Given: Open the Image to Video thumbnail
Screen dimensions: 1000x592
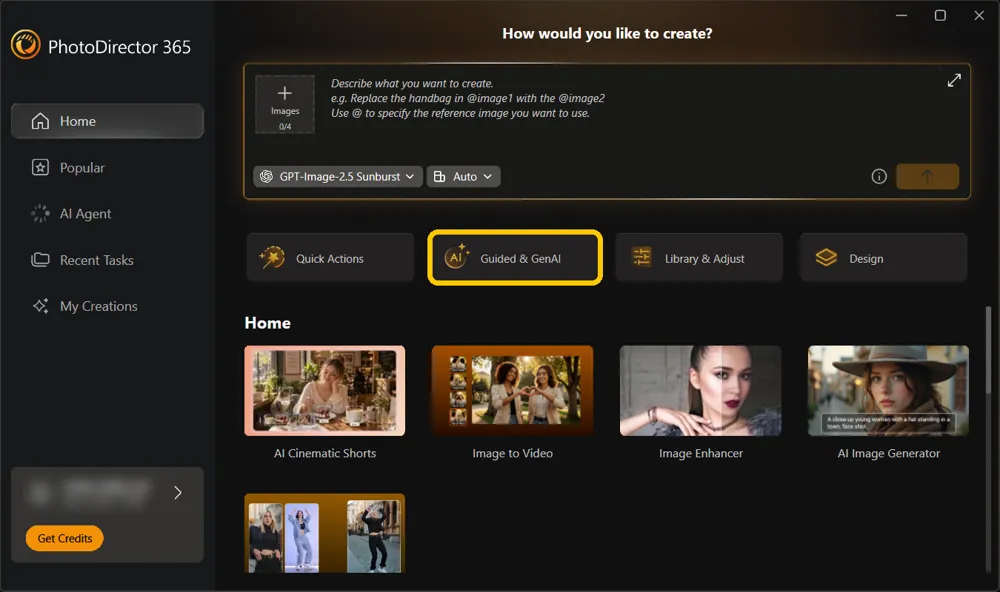Looking at the screenshot, I should (x=512, y=391).
